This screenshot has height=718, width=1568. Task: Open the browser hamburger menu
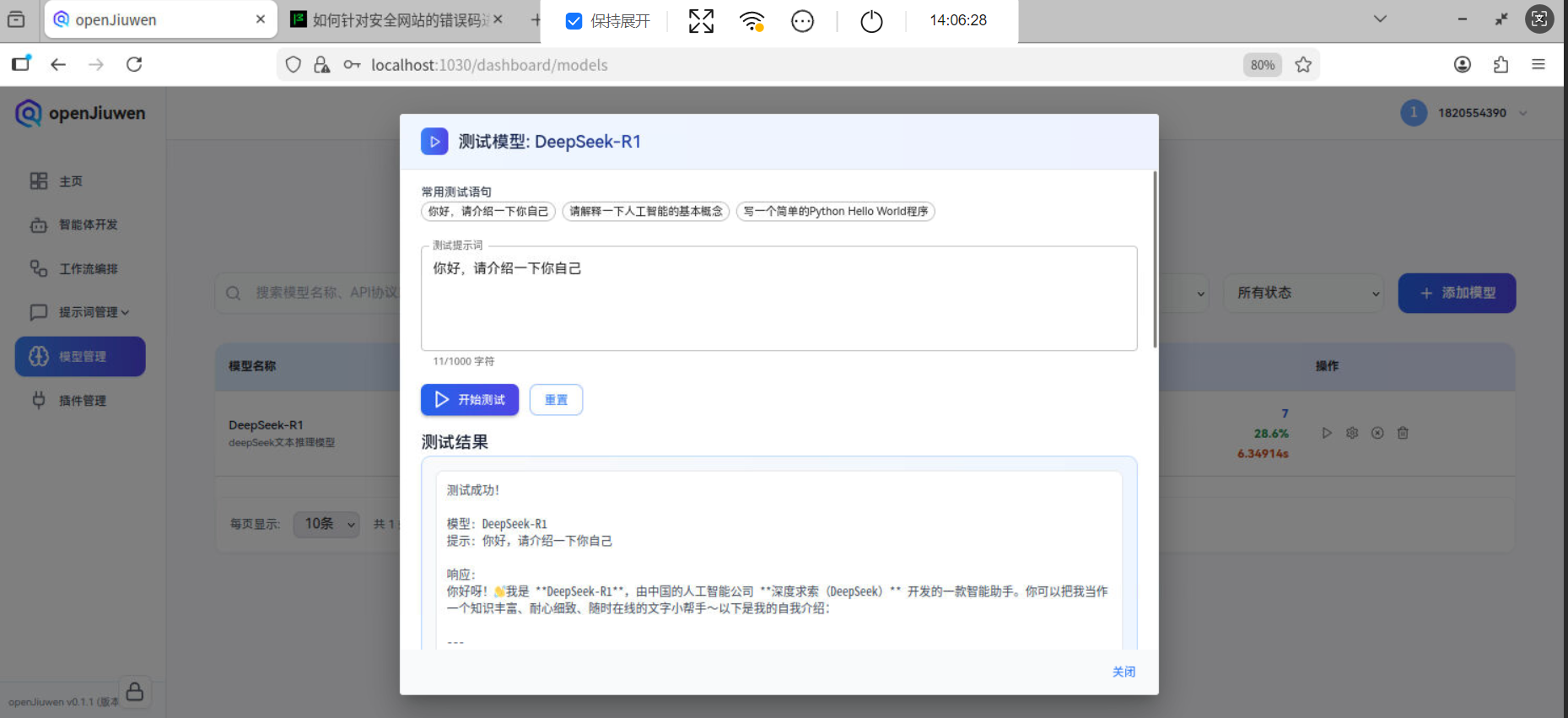click(x=1538, y=65)
